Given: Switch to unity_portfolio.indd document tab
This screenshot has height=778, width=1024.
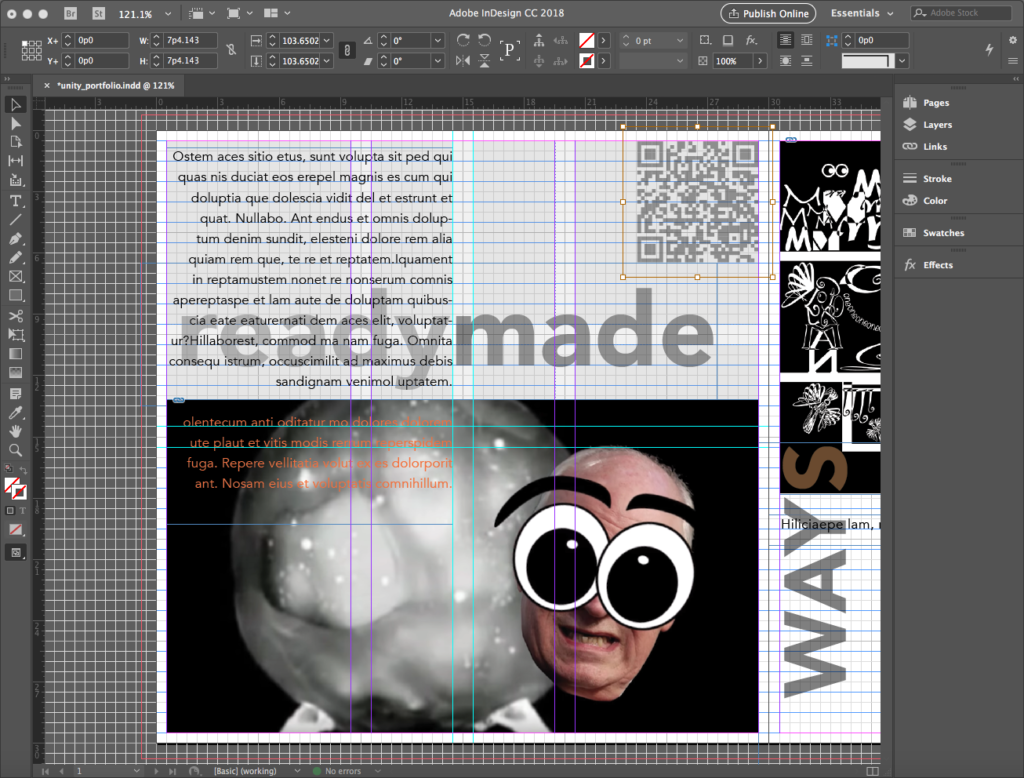Looking at the screenshot, I should pos(115,86).
